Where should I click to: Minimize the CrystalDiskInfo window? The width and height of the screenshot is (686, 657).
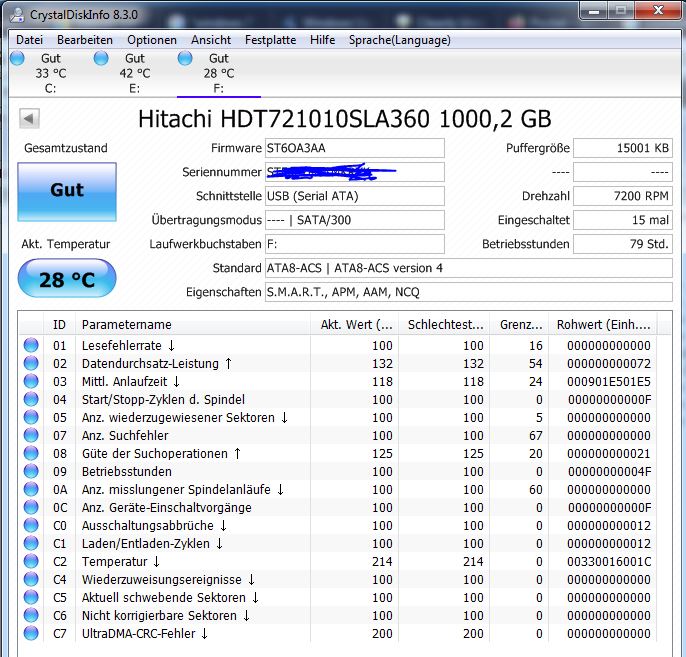593,10
